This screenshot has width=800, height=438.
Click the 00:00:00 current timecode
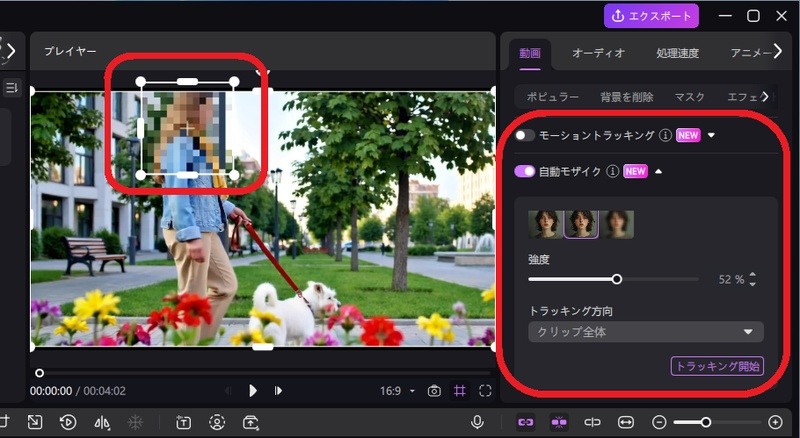[51, 391]
